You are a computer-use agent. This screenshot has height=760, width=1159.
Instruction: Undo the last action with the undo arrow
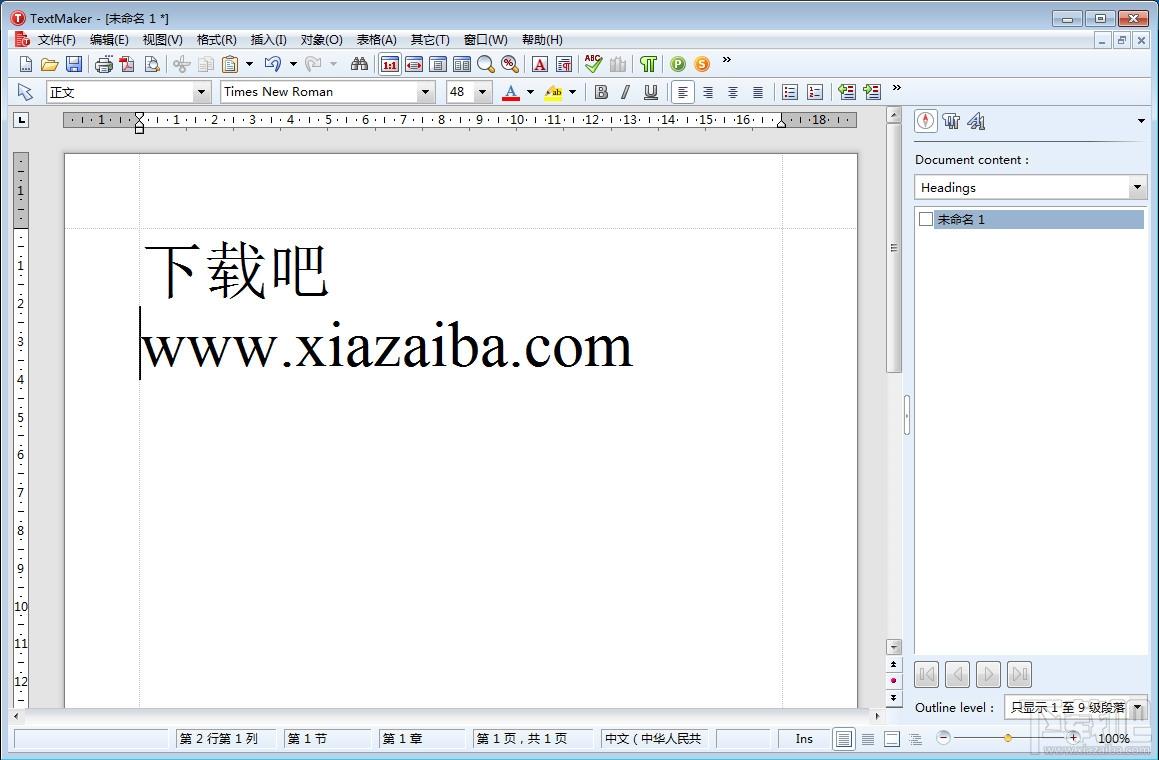click(x=273, y=64)
